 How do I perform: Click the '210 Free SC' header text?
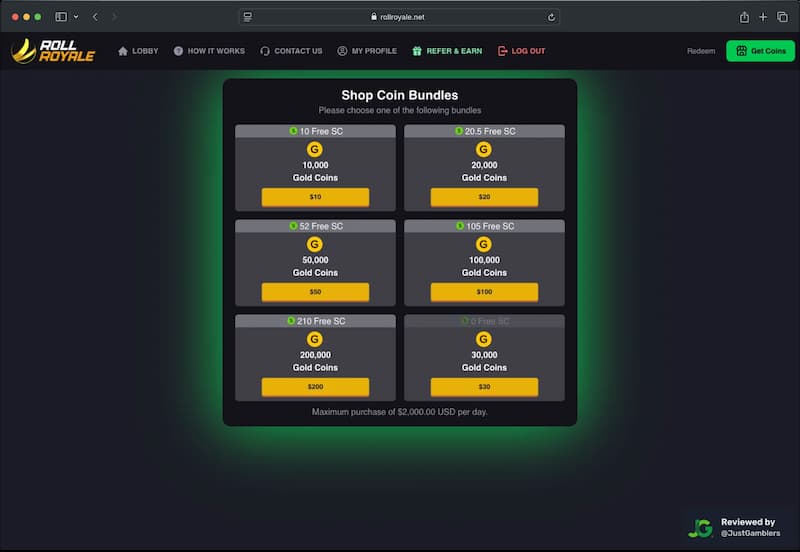(321, 321)
